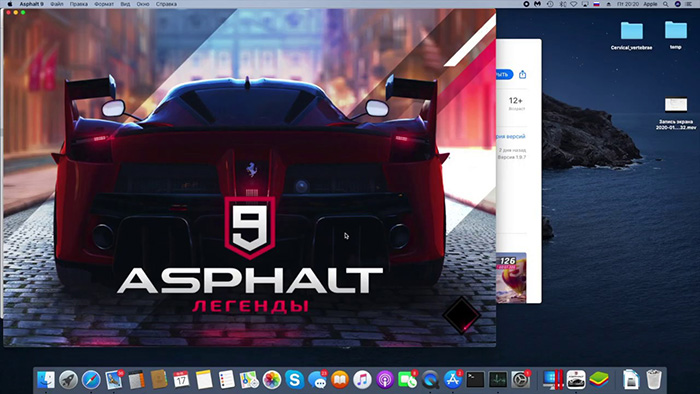Open the Wi-Fi menu bar icon

574,4
